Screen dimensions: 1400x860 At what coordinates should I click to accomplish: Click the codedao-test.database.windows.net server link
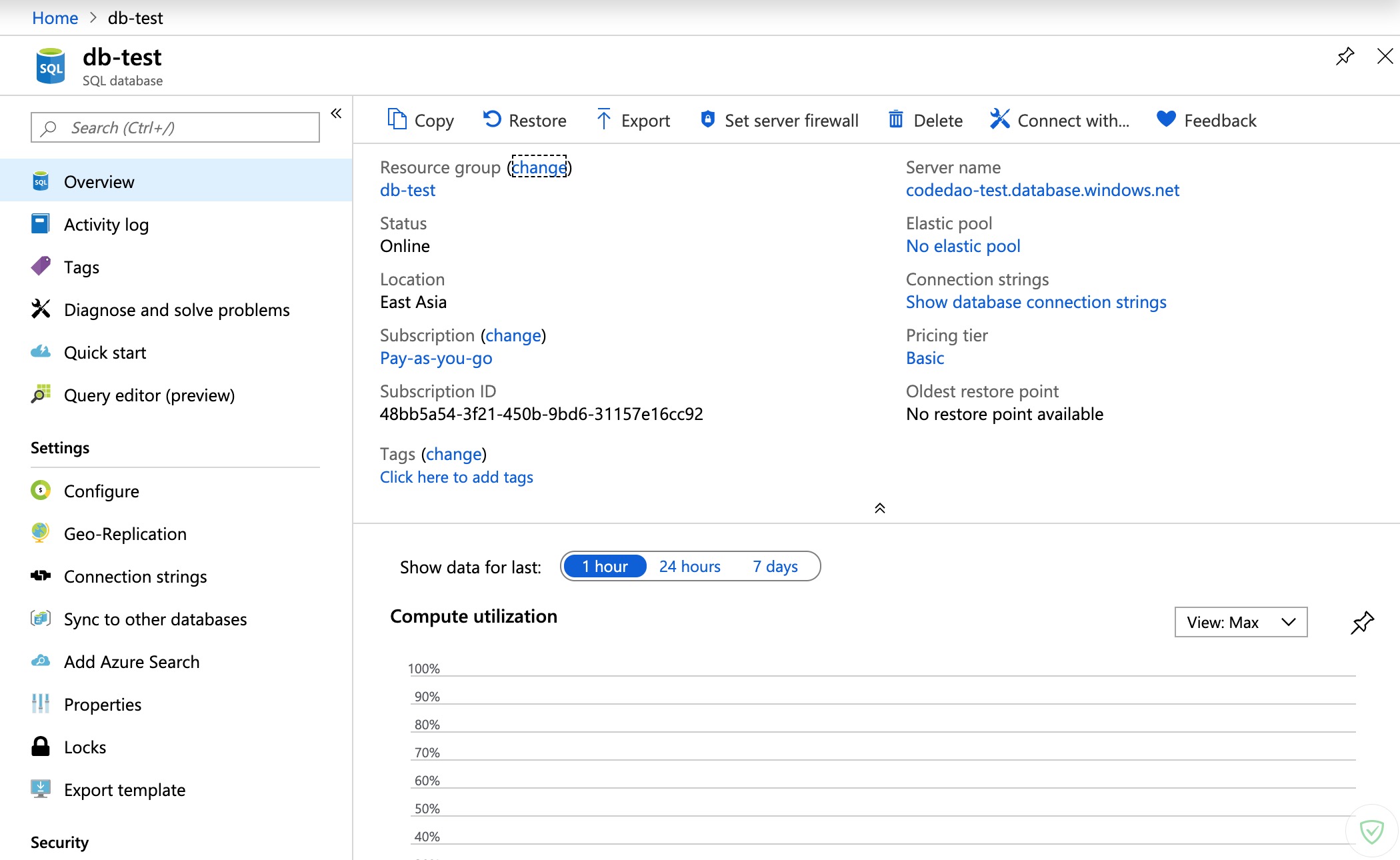[1042, 190]
